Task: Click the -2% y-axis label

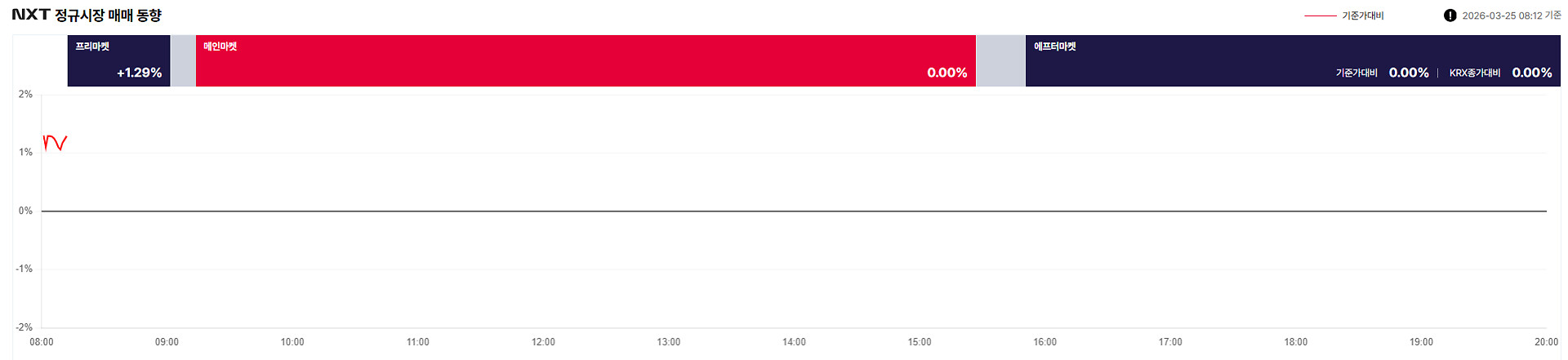Action: tap(24, 327)
